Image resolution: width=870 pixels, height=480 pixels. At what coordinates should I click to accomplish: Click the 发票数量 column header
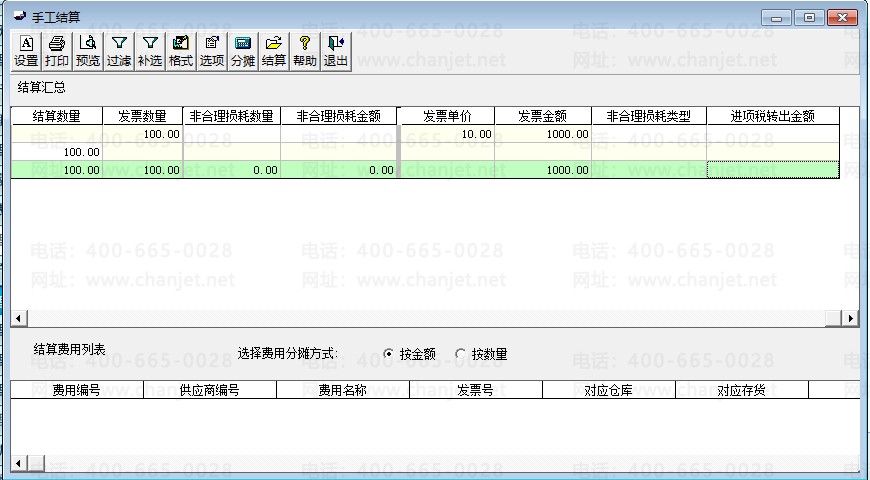(x=143, y=116)
